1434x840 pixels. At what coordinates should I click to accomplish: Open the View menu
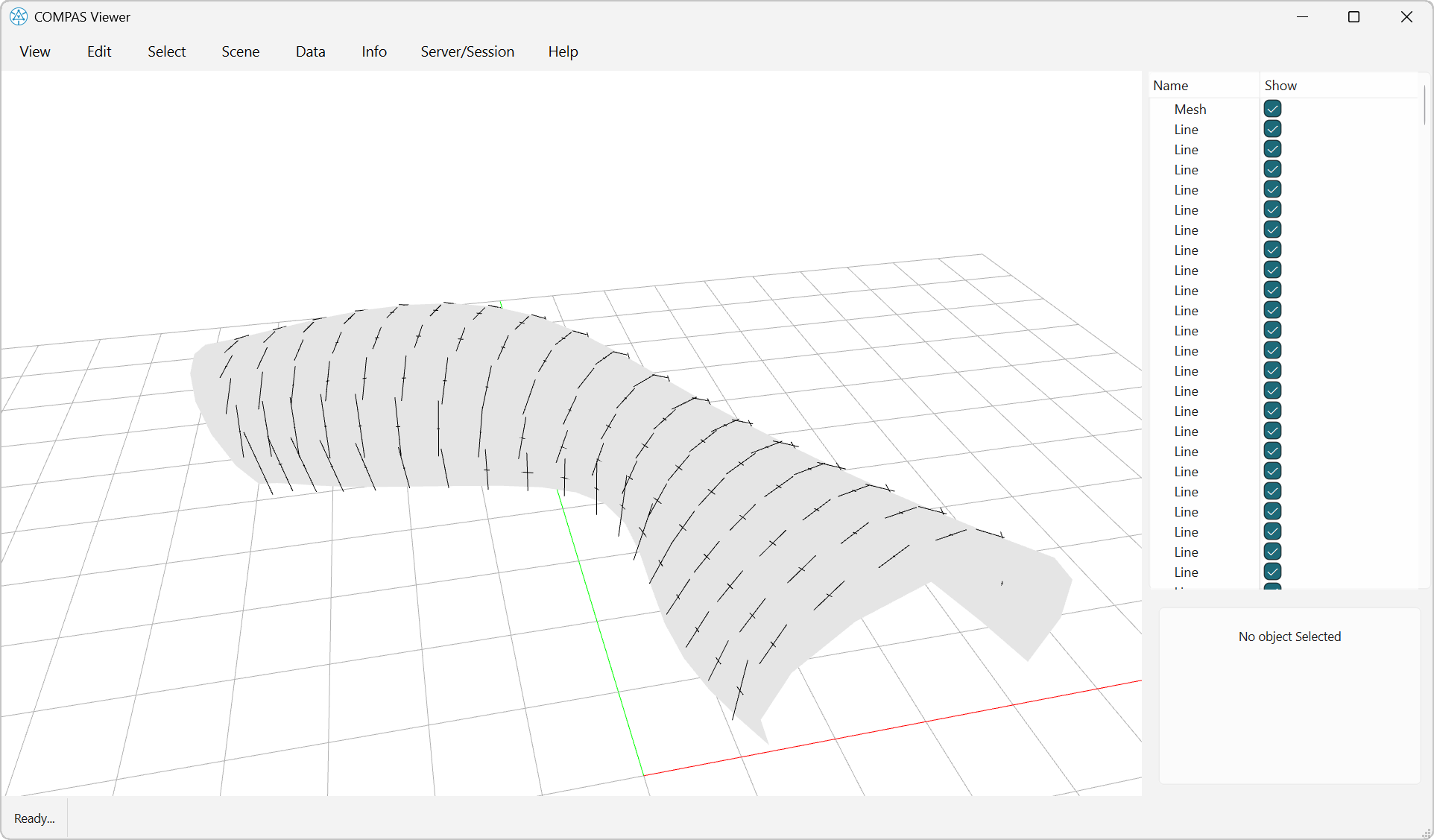(x=34, y=51)
